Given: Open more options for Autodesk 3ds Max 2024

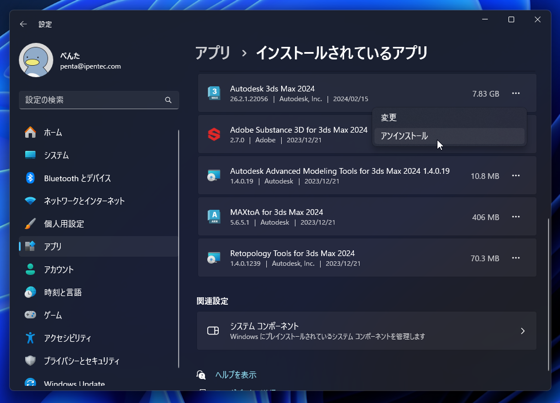Looking at the screenshot, I should pyautogui.click(x=516, y=93).
